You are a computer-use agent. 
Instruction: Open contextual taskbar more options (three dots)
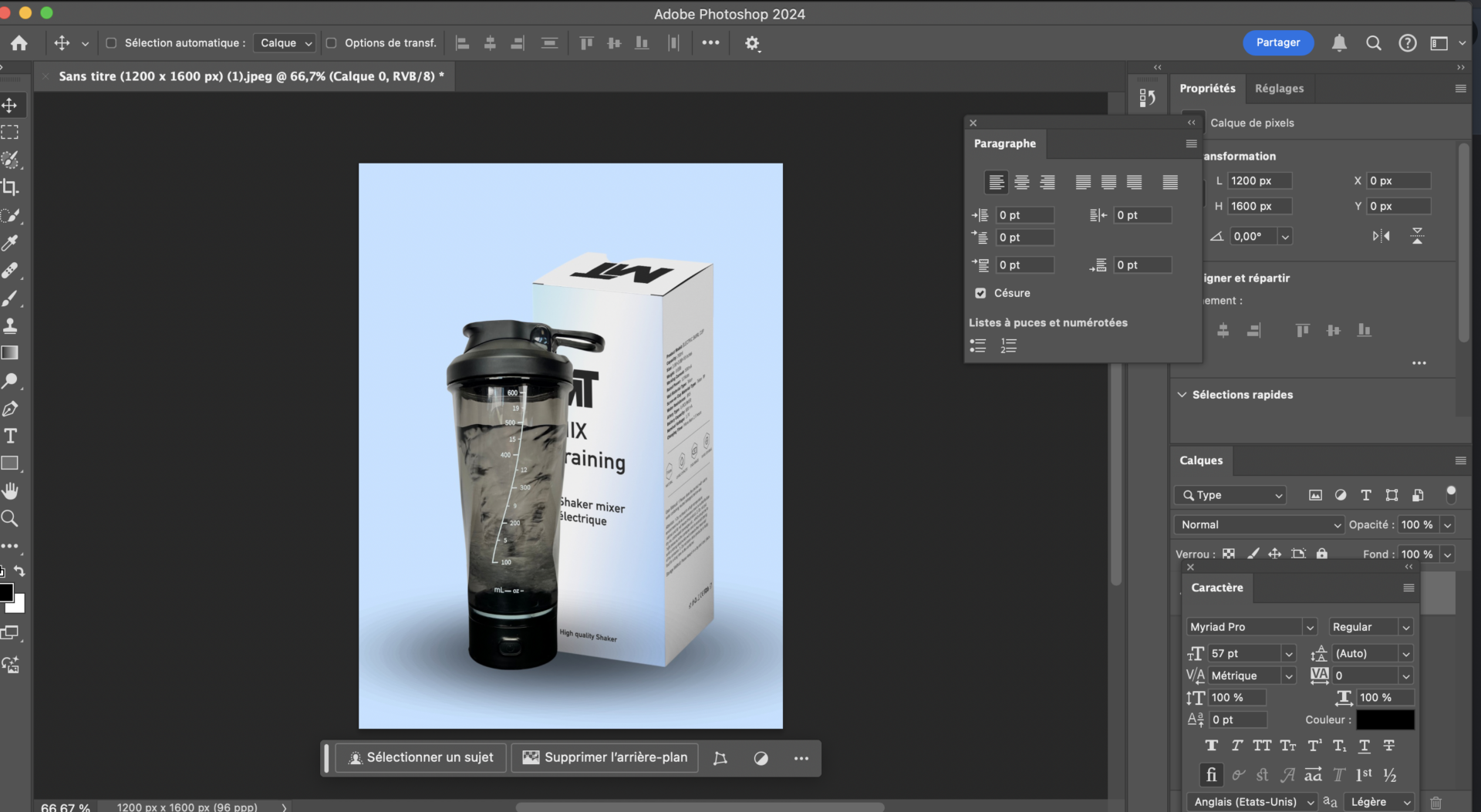(801, 759)
